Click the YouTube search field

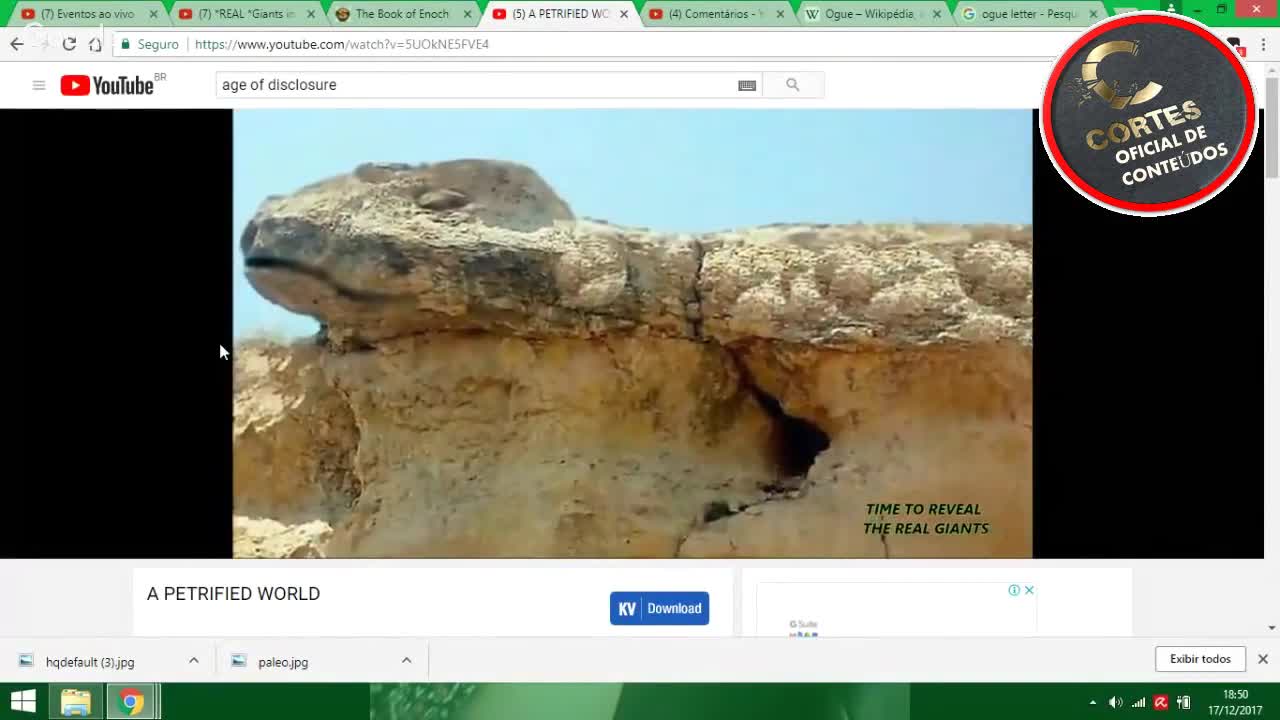click(x=475, y=85)
